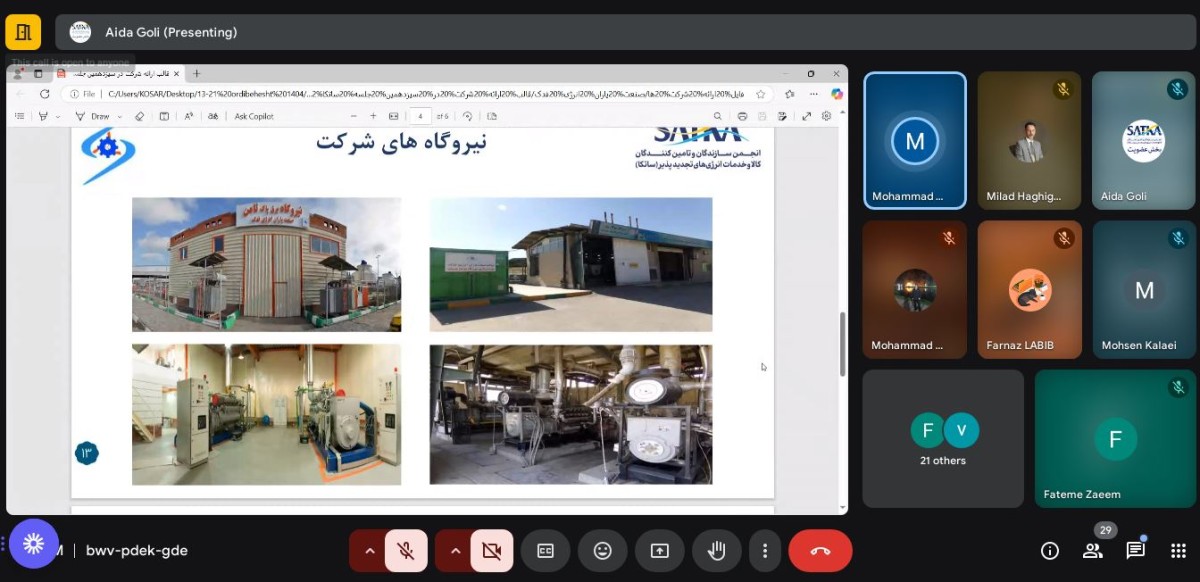Click the Print icon in PDF toolbar
Image resolution: width=1200 pixels, height=582 pixels.
[742, 116]
